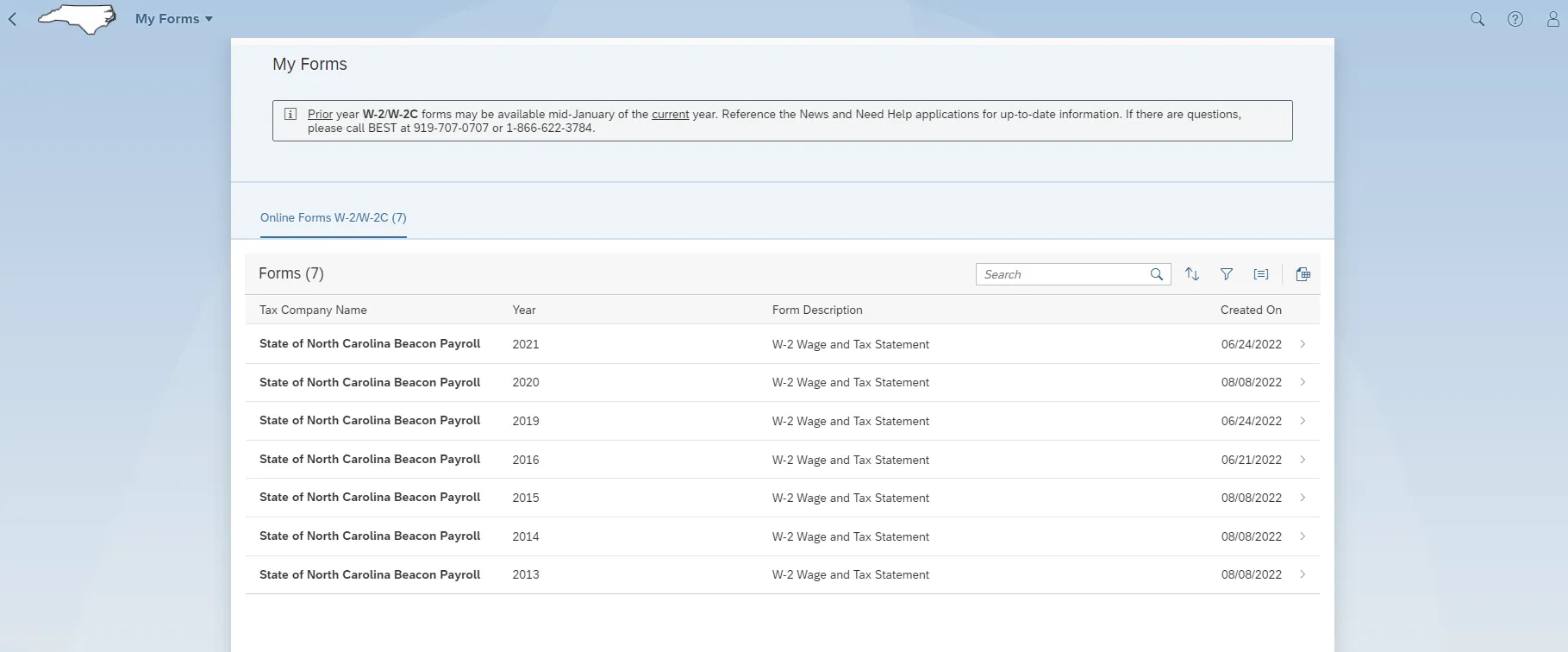This screenshot has height=652, width=1568.
Task: Open the user profile icon
Action: click(x=1552, y=19)
